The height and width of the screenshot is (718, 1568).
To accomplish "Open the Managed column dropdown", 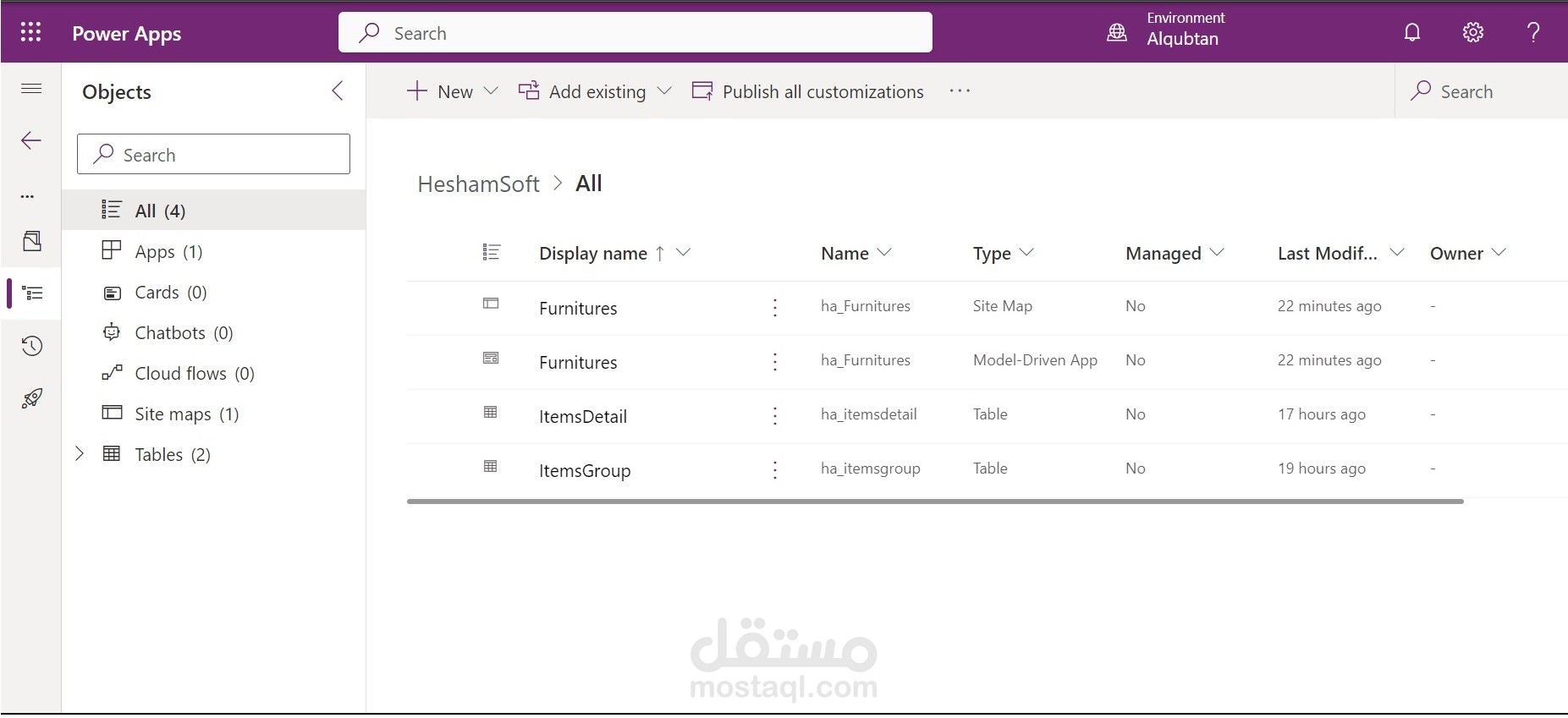I will [x=1218, y=252].
